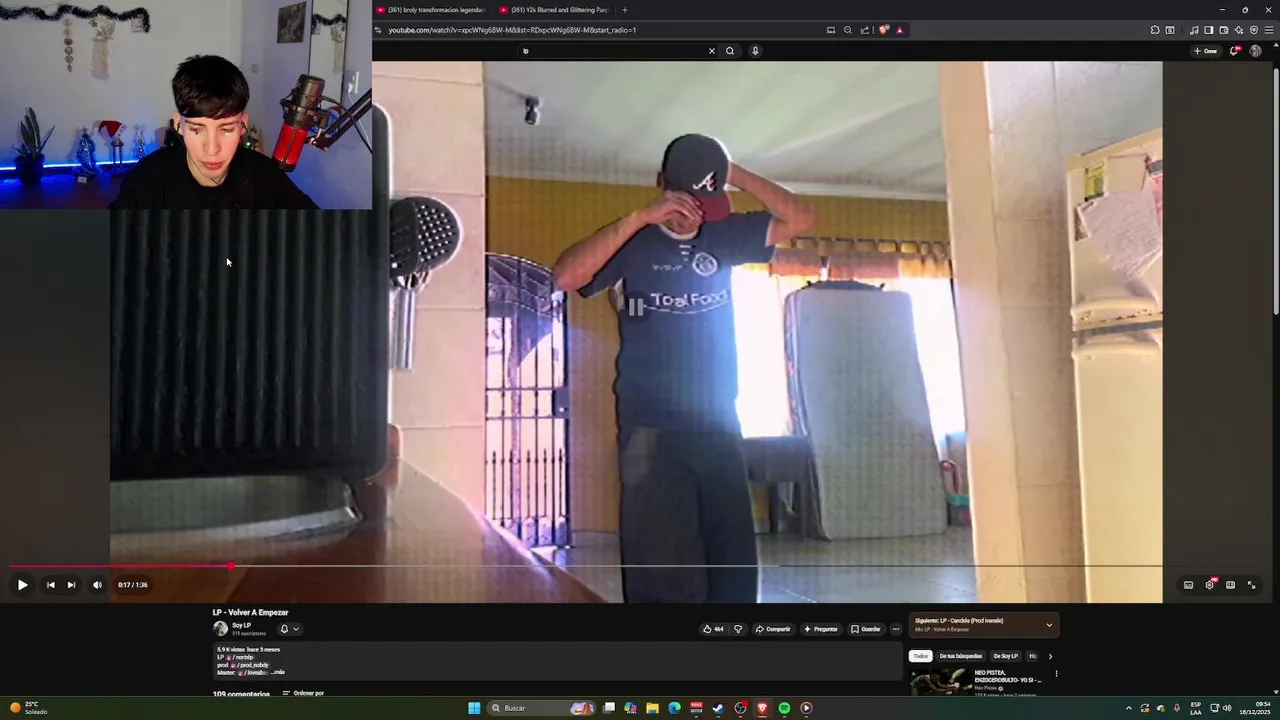Open the NEO PISTEA suggested video thumbnail

[x=940, y=681]
